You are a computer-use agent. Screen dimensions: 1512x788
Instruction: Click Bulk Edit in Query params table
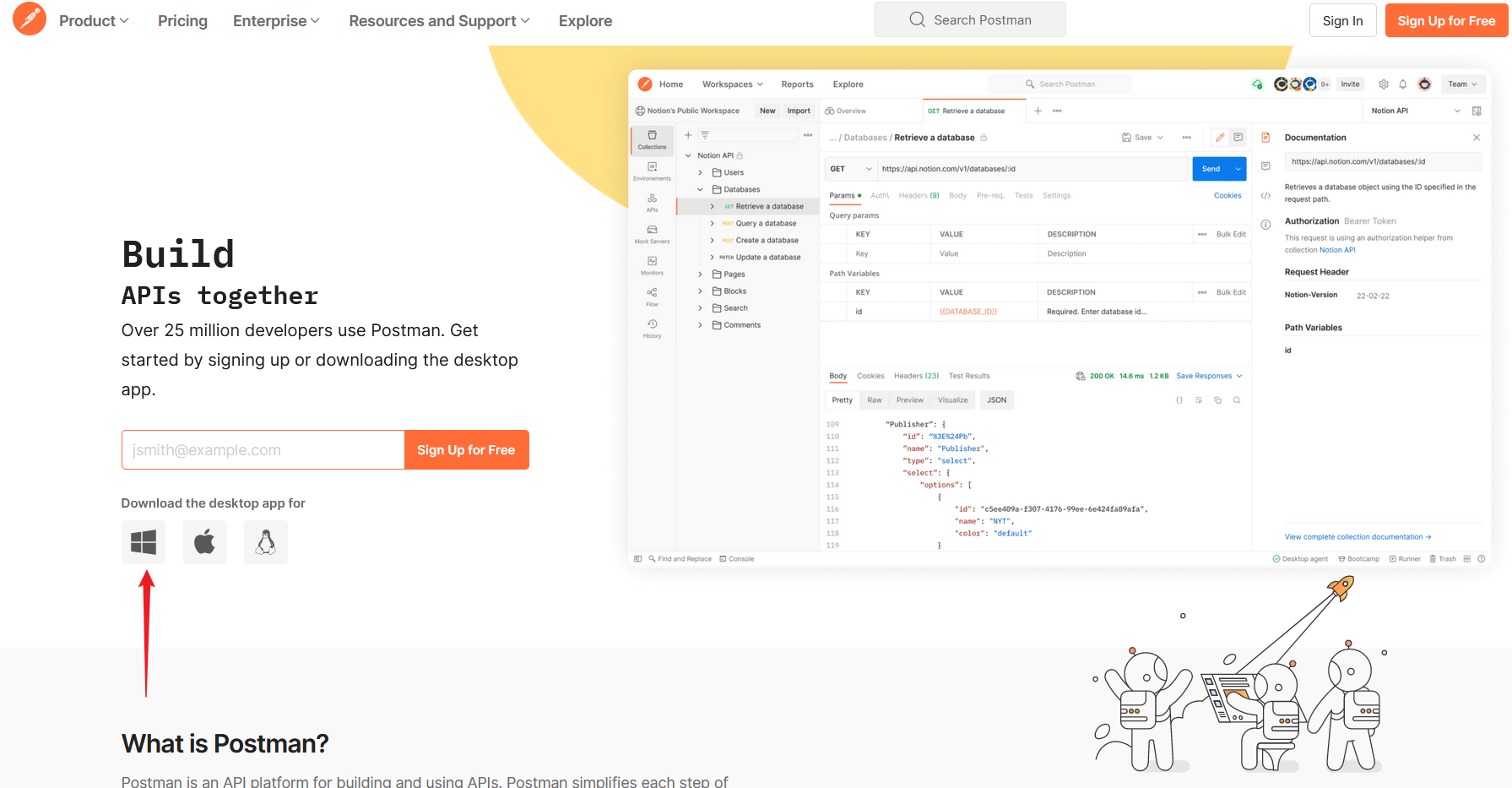(1231, 235)
